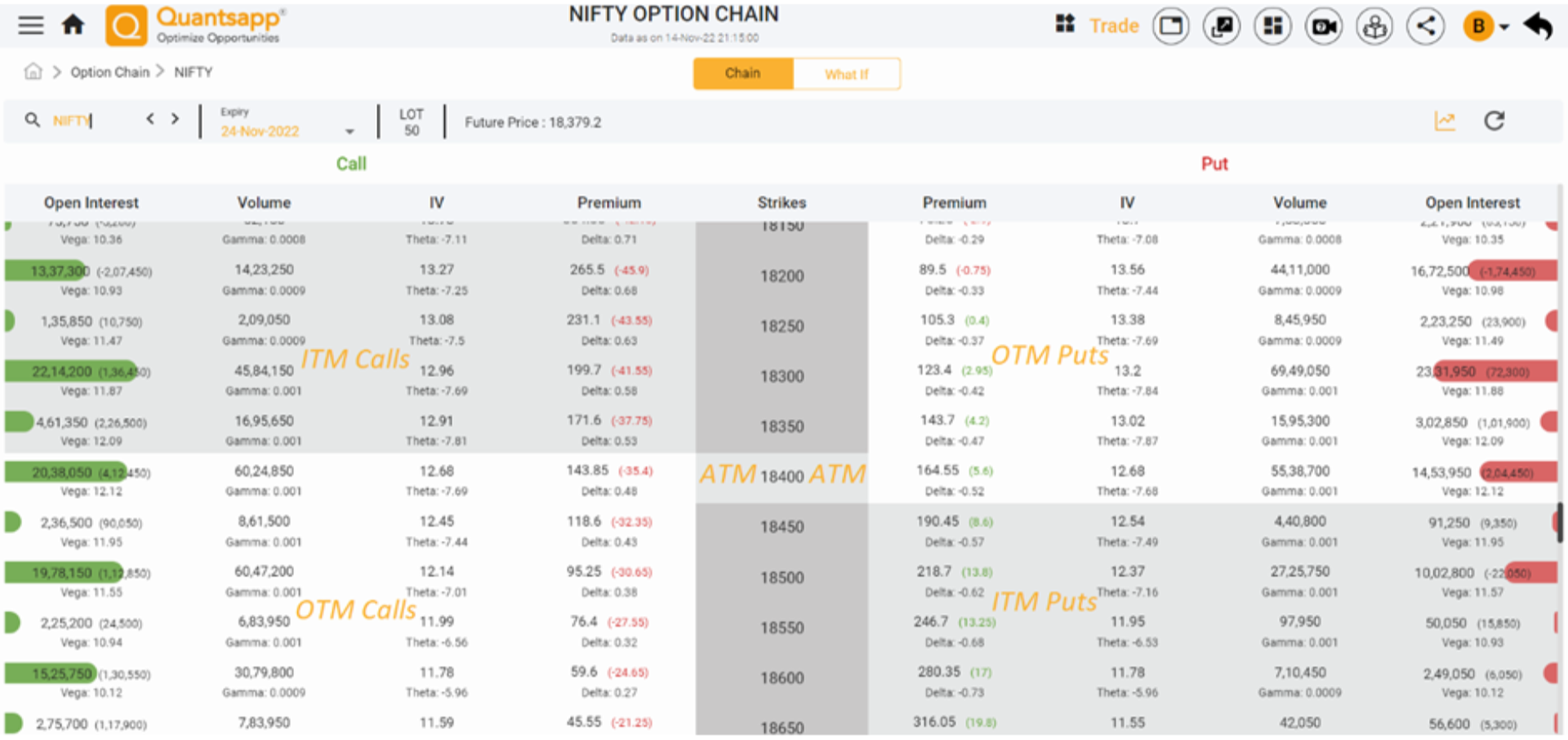The height and width of the screenshot is (740, 1568).
Task: Click the pop-out external window icon
Action: (x=1222, y=27)
